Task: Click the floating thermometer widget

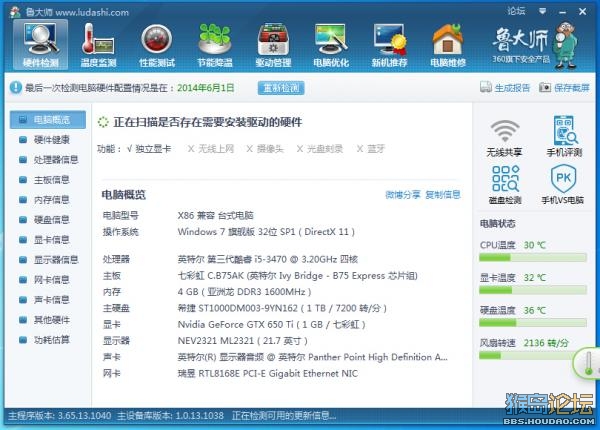Action: tap(588, 363)
